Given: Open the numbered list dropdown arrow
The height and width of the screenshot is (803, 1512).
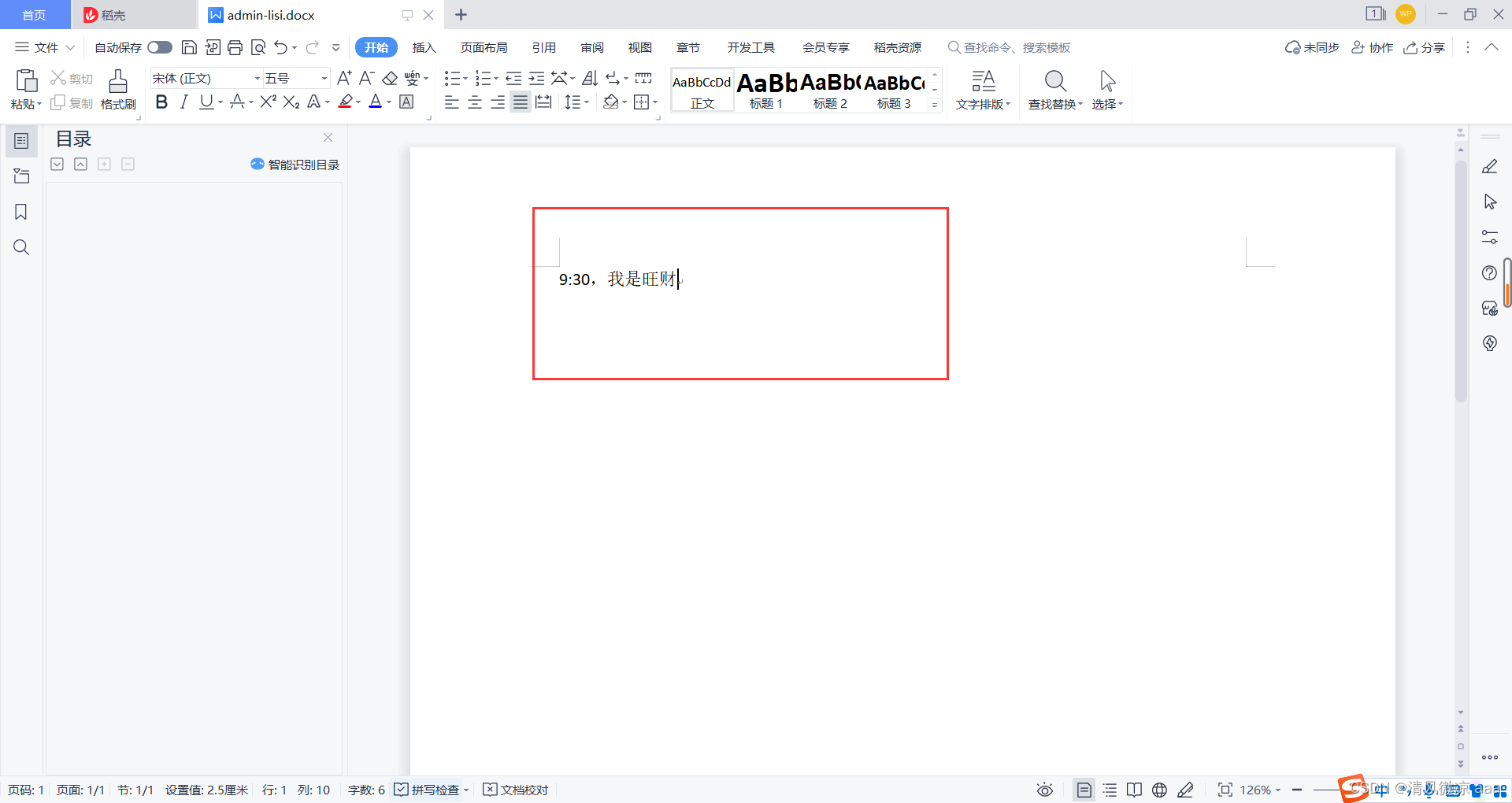Looking at the screenshot, I should point(496,79).
